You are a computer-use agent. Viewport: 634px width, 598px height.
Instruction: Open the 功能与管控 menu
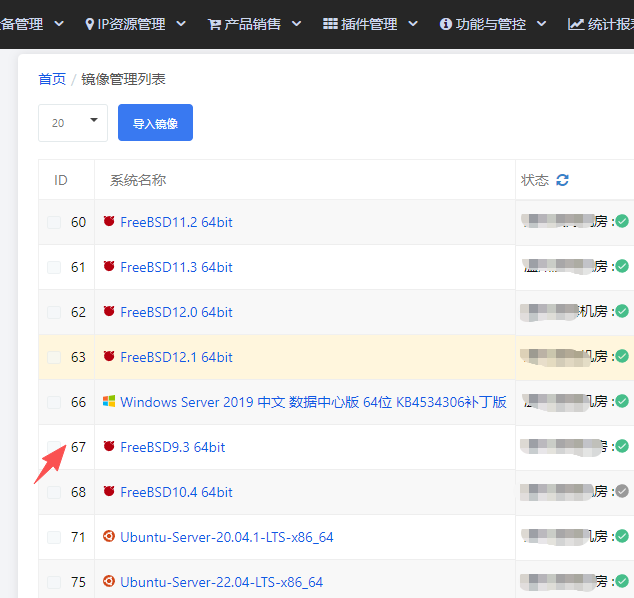(493, 24)
